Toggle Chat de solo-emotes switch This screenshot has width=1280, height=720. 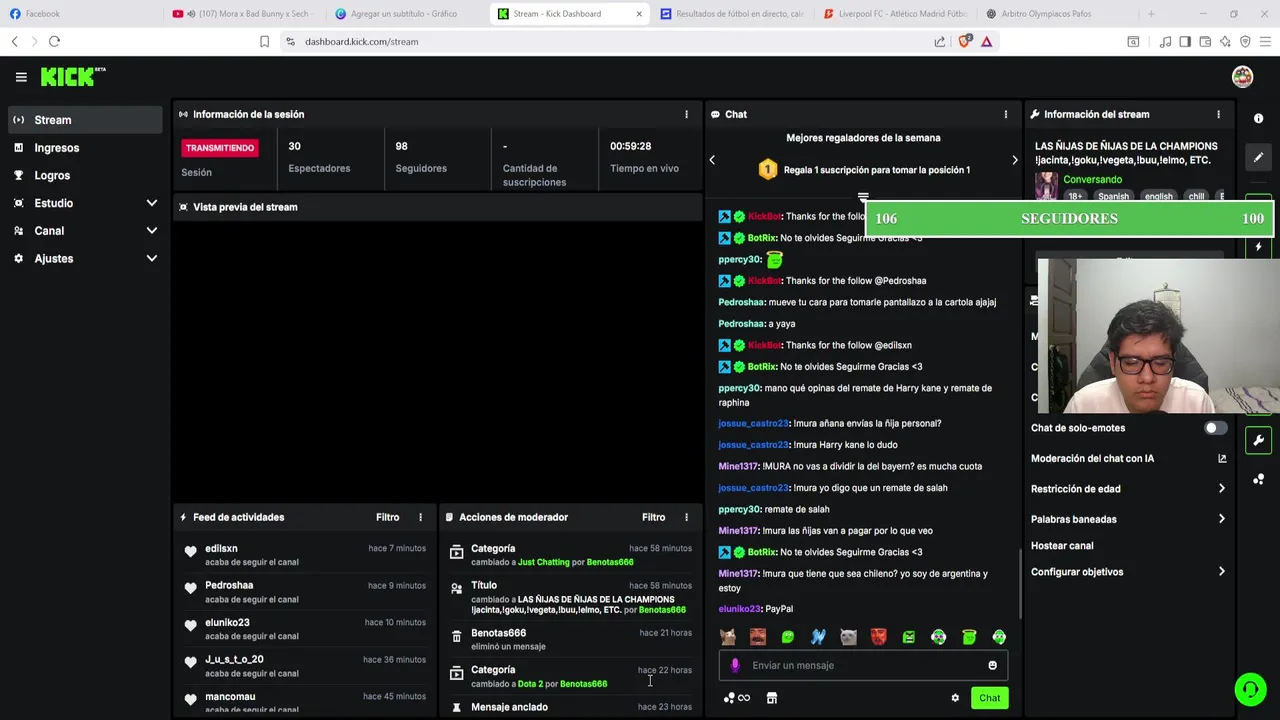coord(1215,428)
